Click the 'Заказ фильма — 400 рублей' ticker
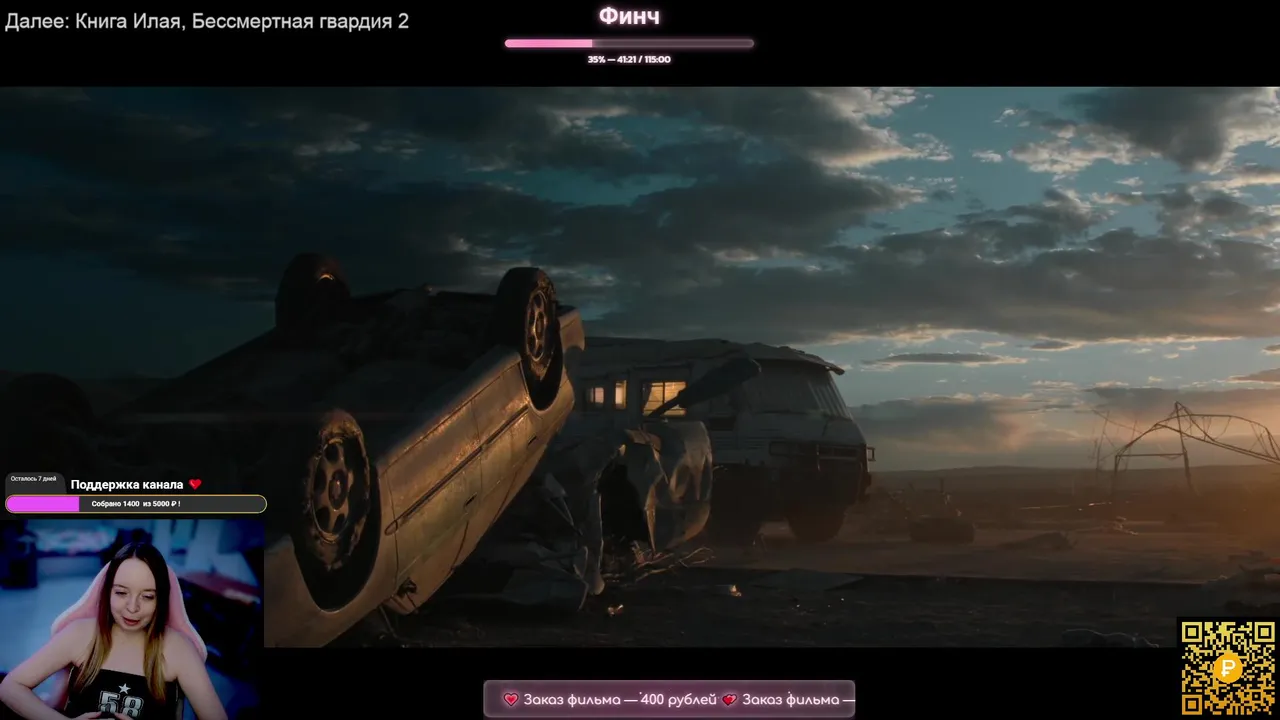The image size is (1280, 720). 669,699
